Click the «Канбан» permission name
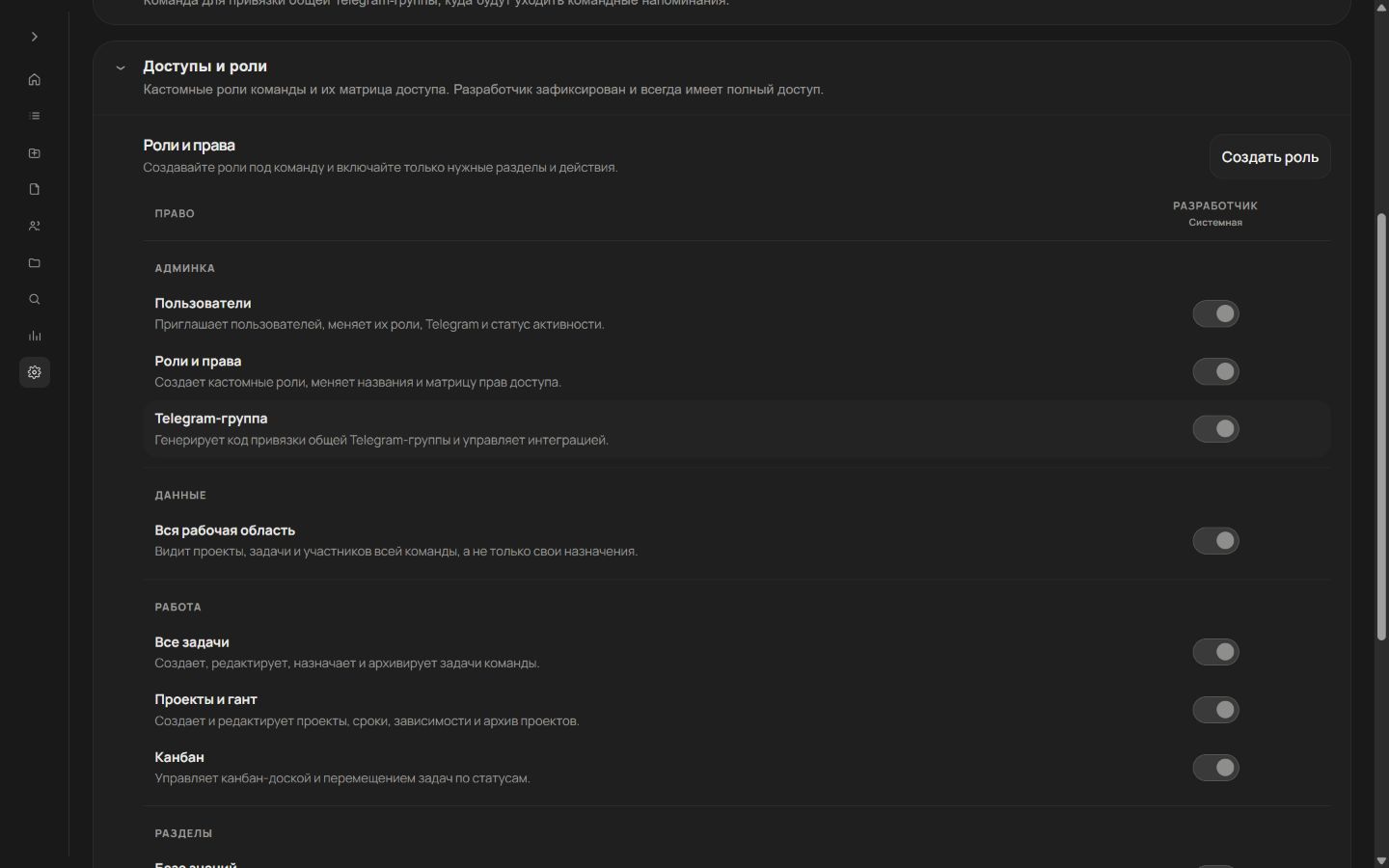This screenshot has height=868, width=1389. point(179,758)
